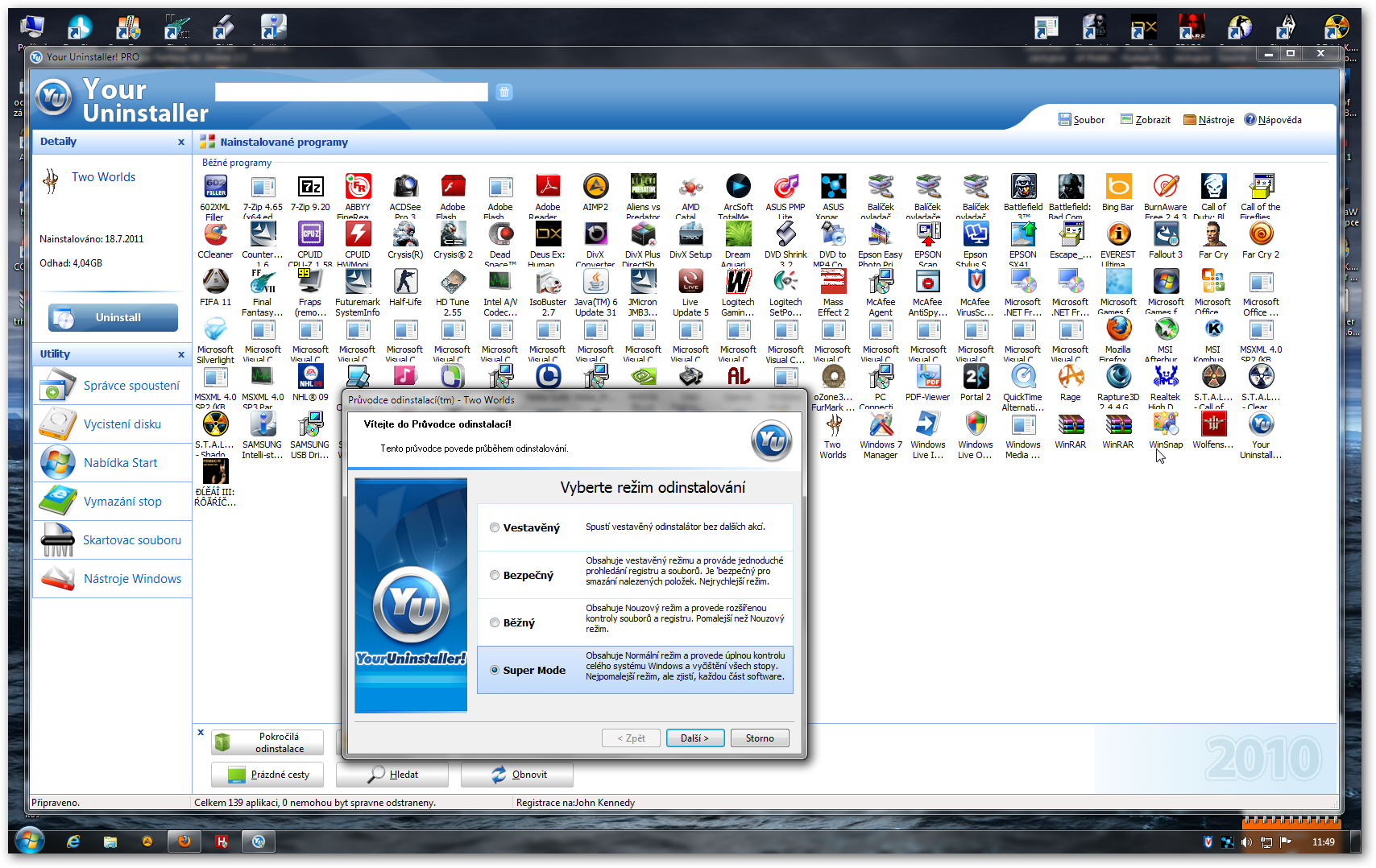Open the Nápověda menu
Screen dimensions: 1376x868
coord(1273,120)
